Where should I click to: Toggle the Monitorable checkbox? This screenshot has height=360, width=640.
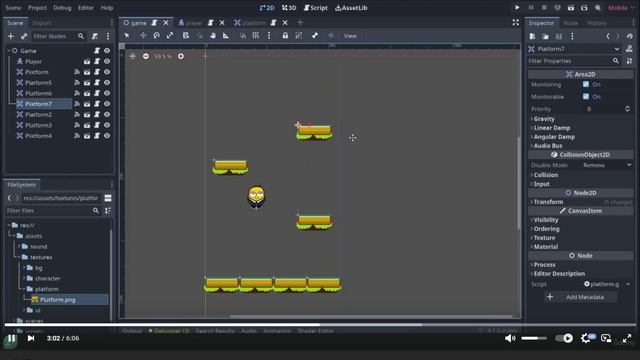pos(586,97)
